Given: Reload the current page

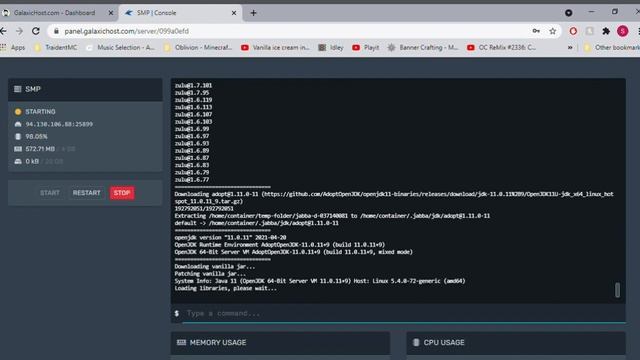Looking at the screenshot, I should (36, 31).
